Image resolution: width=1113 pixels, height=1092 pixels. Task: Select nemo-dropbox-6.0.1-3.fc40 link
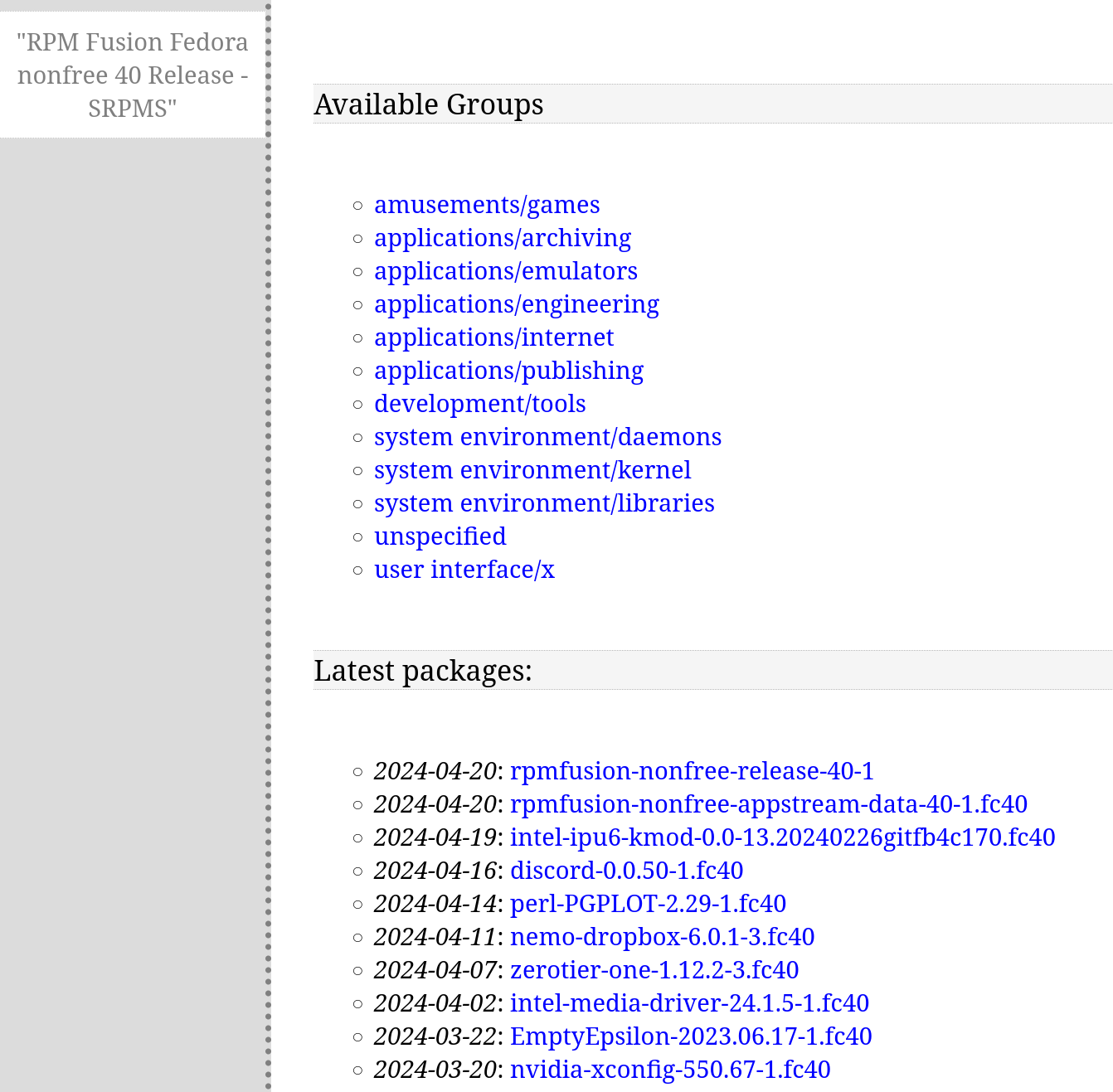[663, 937]
